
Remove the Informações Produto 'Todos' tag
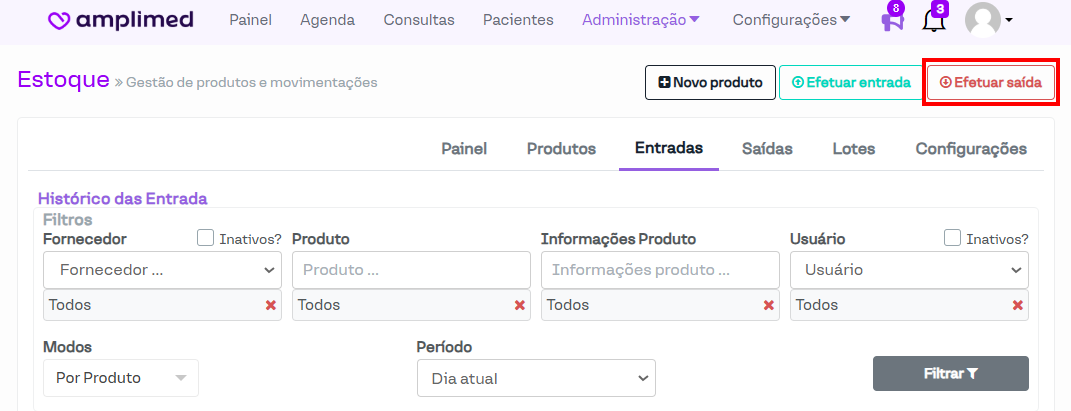tap(768, 305)
